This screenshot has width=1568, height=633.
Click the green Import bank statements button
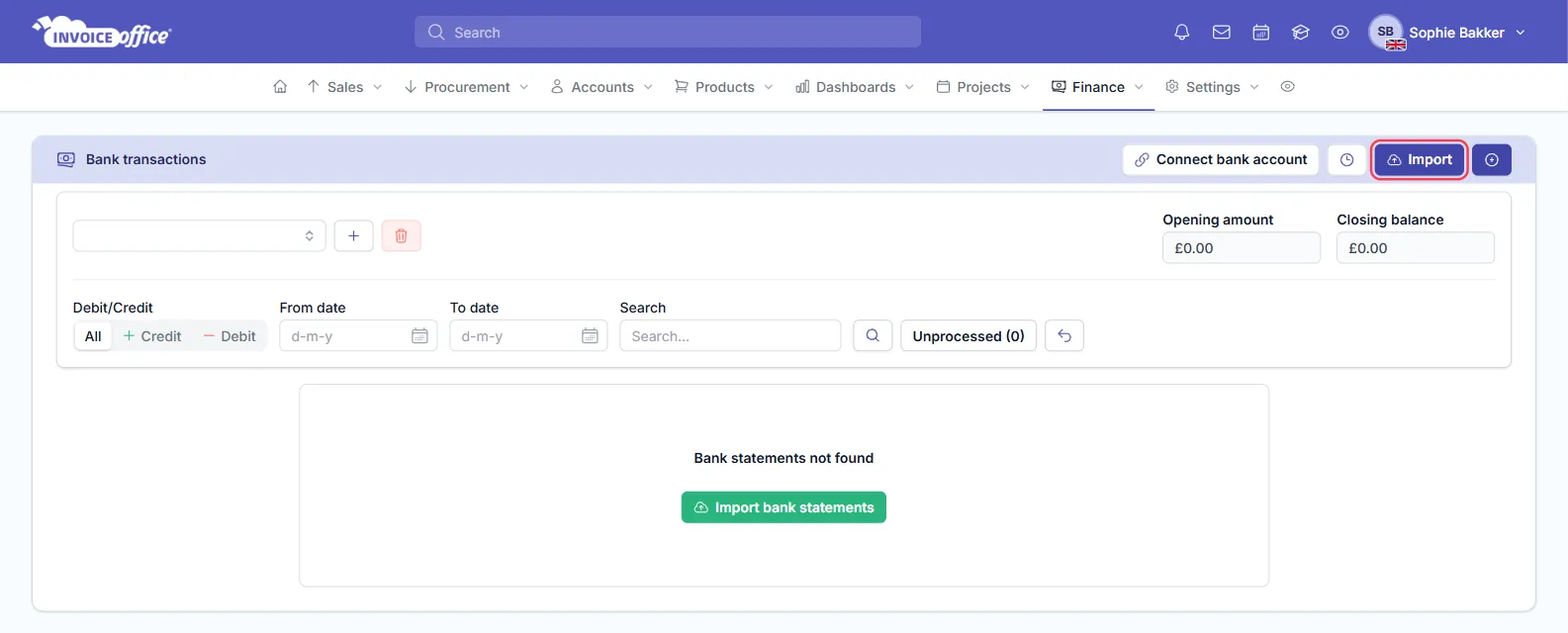[x=784, y=507]
